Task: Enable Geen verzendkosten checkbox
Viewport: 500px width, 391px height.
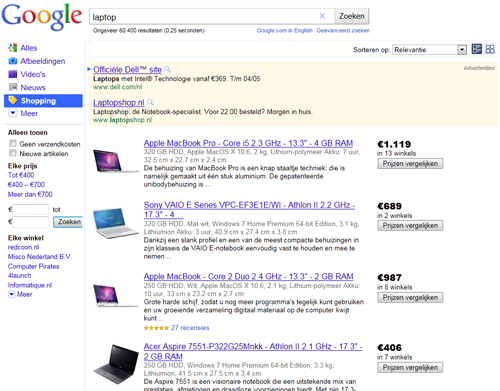Action: (x=13, y=144)
